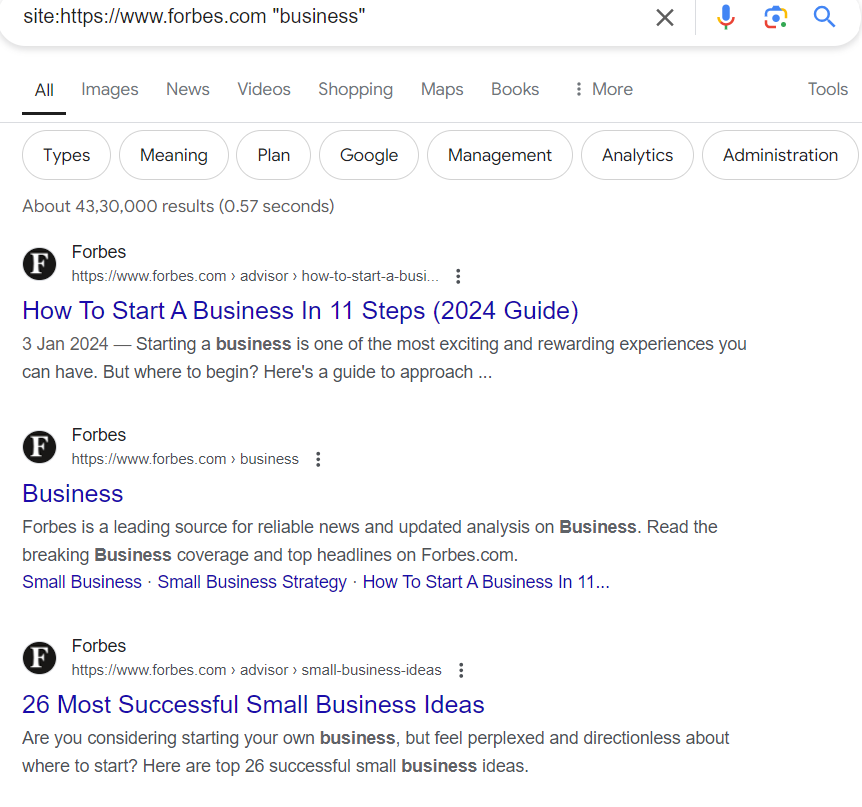Open options menu for Forbes Business result
This screenshot has height=807, width=862.
pyautogui.click(x=318, y=459)
